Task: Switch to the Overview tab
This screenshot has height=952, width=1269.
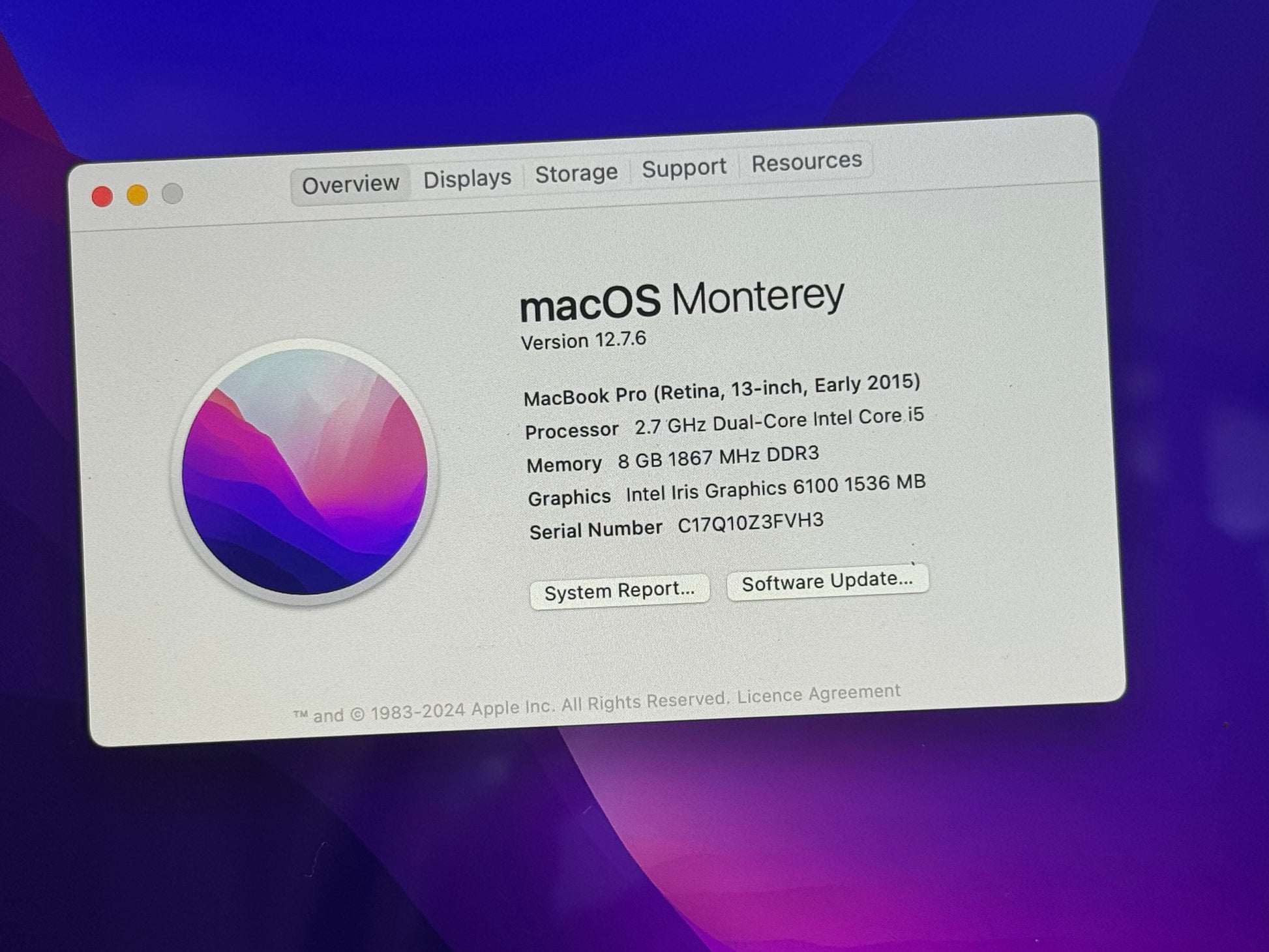Action: [x=350, y=185]
